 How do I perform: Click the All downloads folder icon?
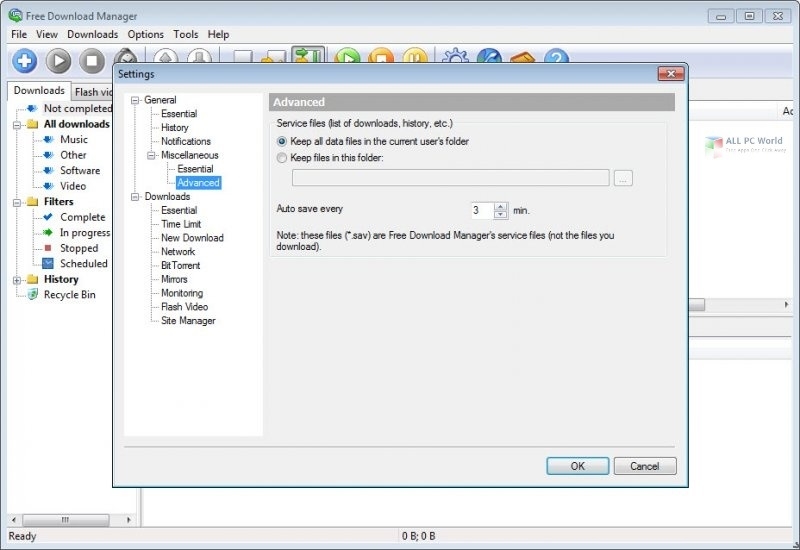[33, 124]
